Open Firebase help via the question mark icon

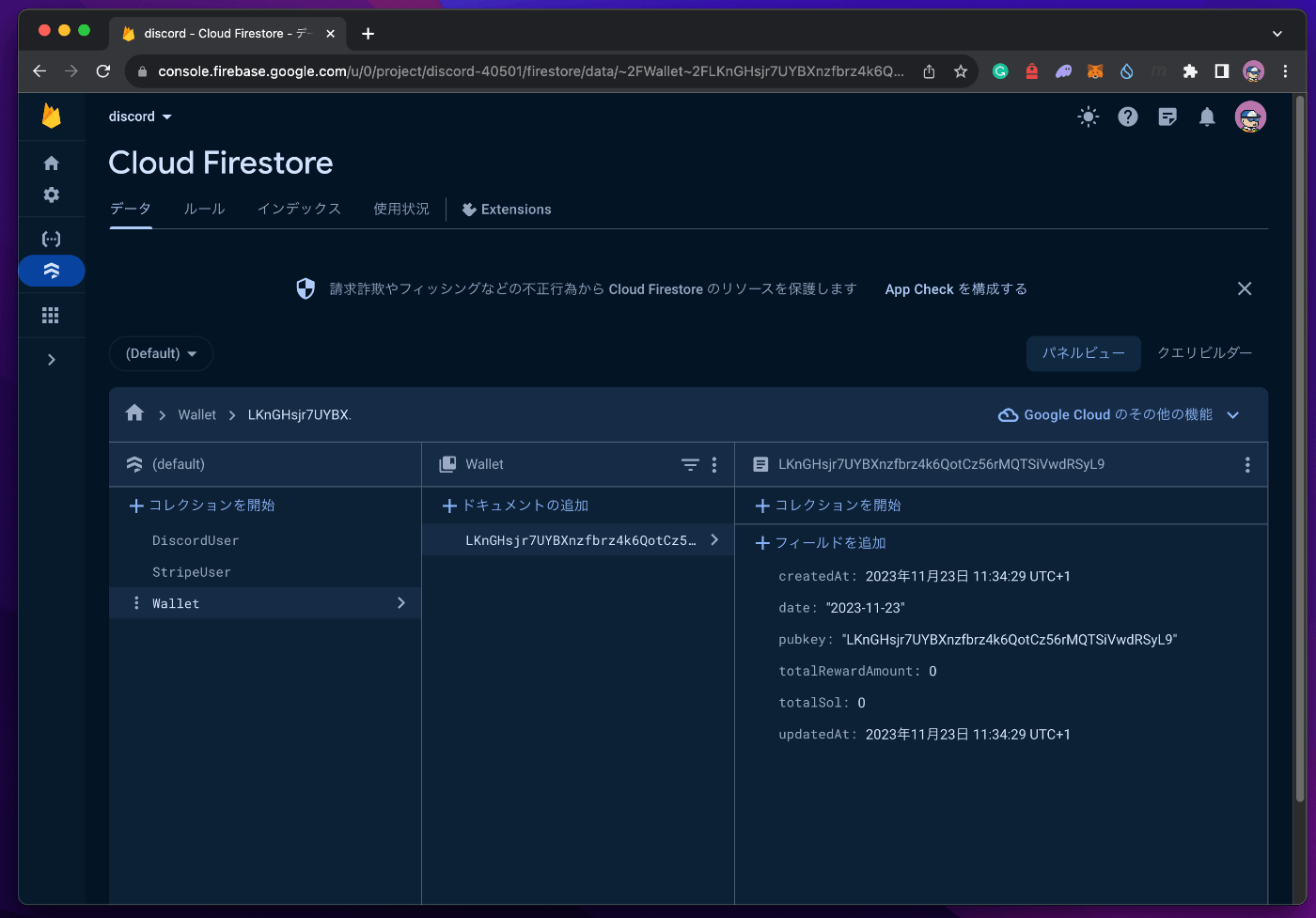point(1127,117)
